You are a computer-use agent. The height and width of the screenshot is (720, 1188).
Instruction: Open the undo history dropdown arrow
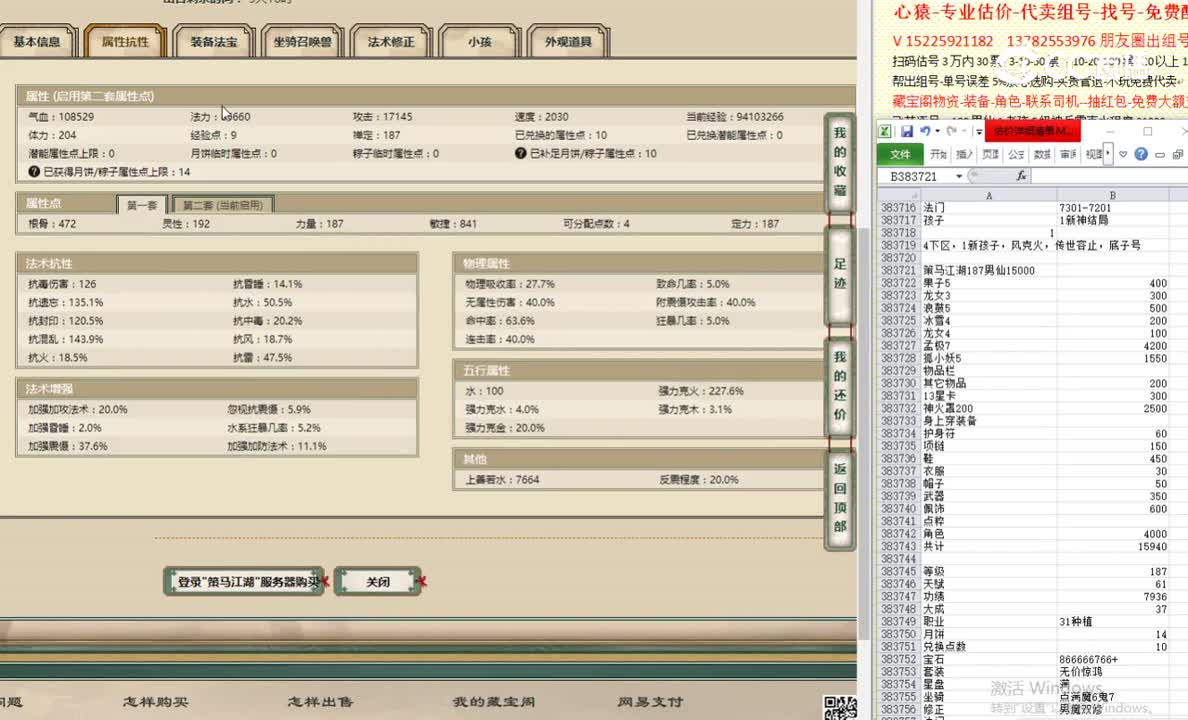937,131
